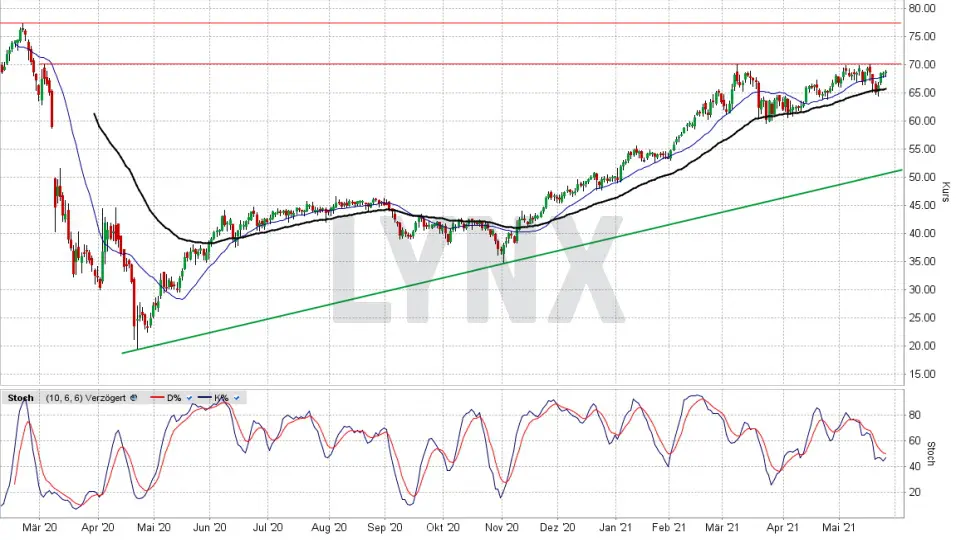Screen dimensions: 960x540
Task: Click the 'Okt 20' date axis label
Action: (x=443, y=527)
